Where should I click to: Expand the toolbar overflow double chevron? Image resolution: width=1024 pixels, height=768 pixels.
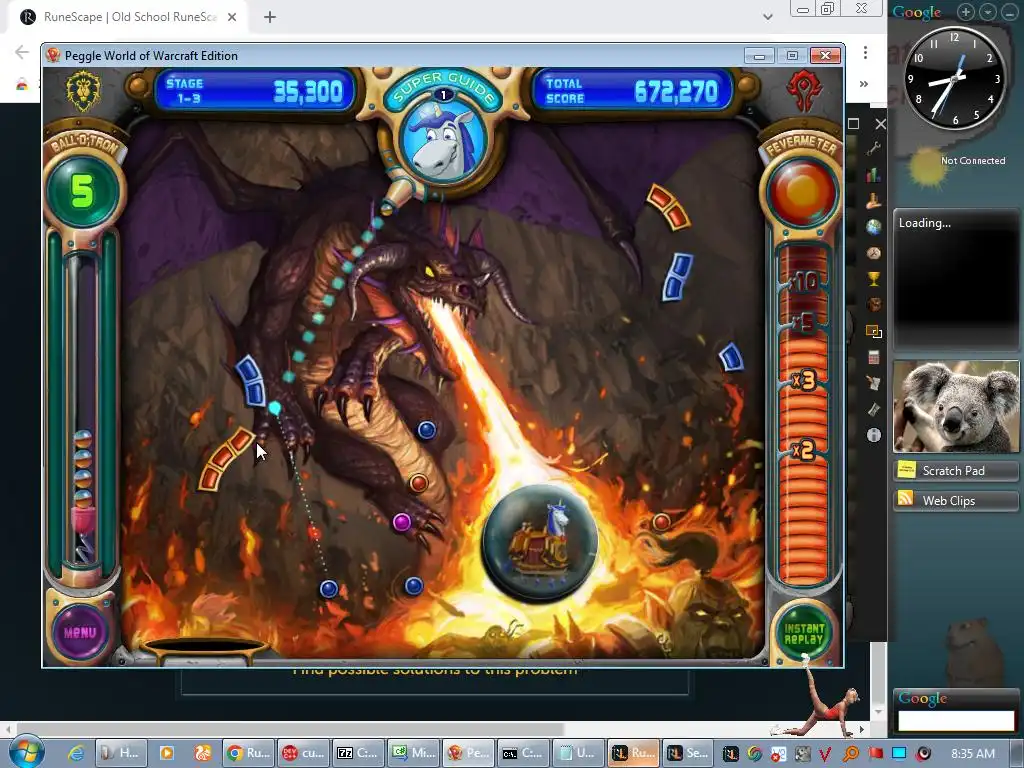[863, 84]
